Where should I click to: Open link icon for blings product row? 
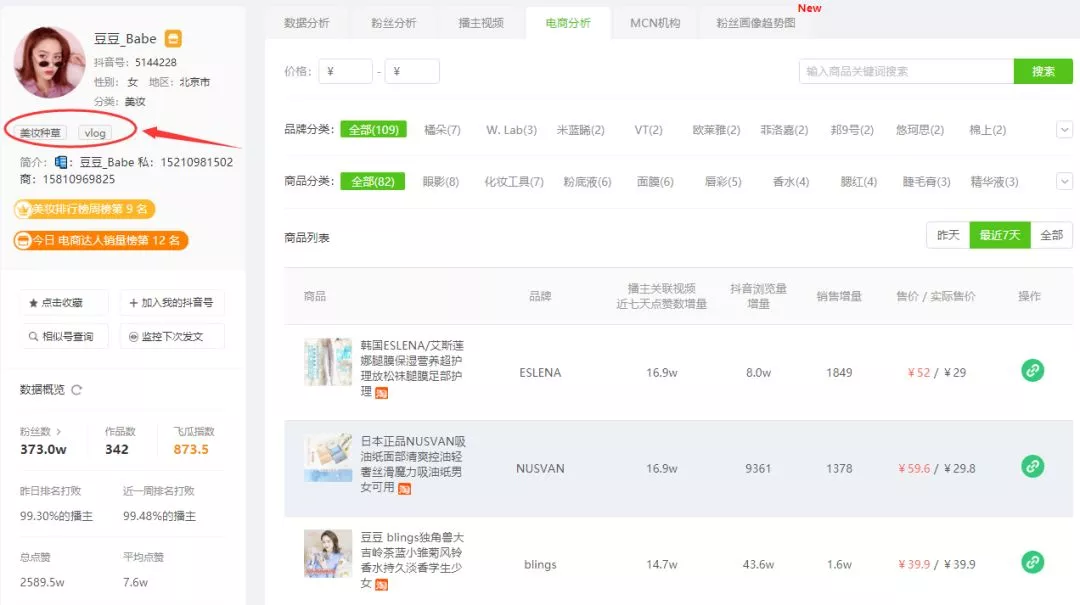pyautogui.click(x=1032, y=562)
